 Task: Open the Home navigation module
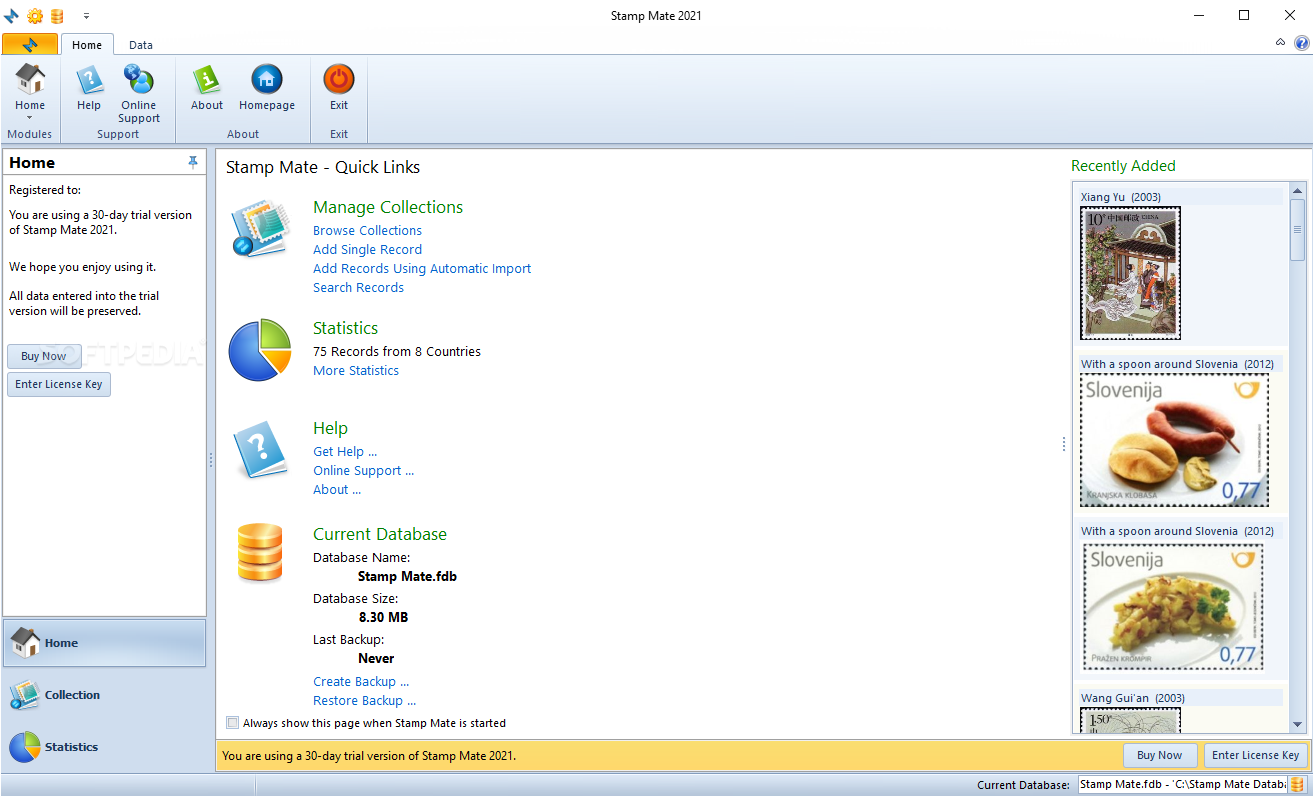(x=105, y=643)
